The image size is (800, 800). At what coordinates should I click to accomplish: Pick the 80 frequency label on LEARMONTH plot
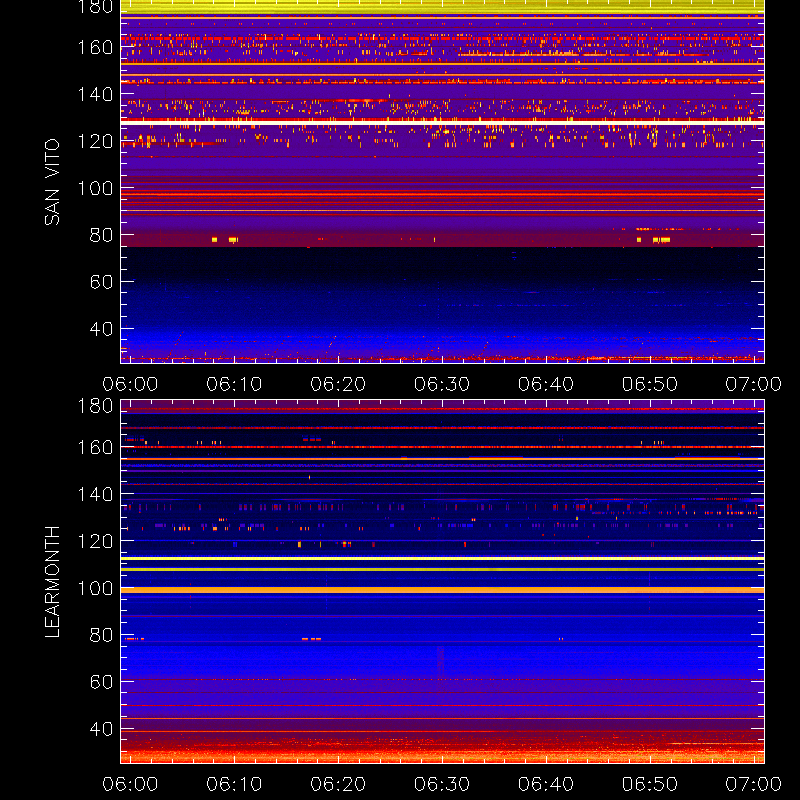click(x=101, y=635)
